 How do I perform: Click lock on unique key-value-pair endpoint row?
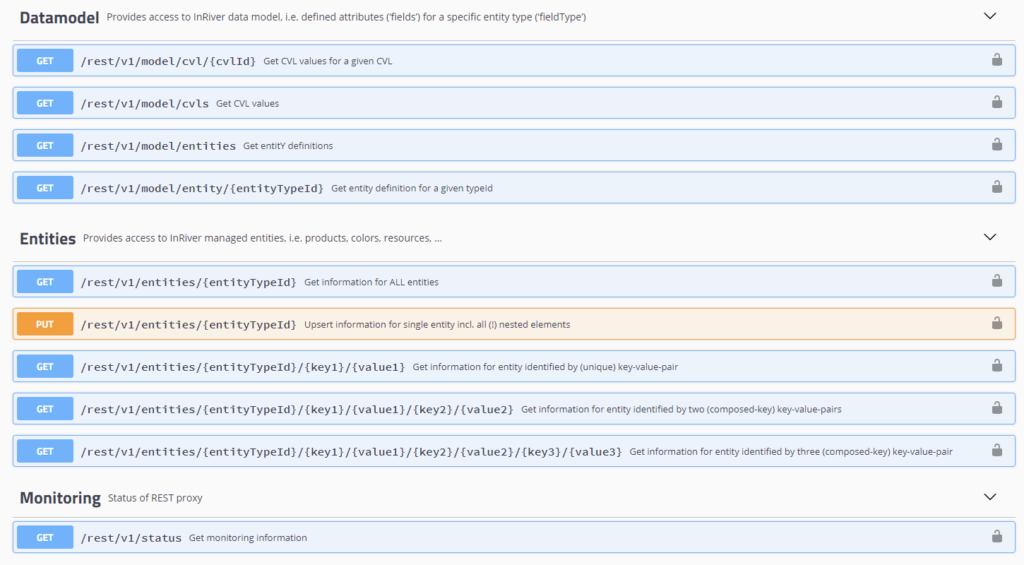pos(997,366)
